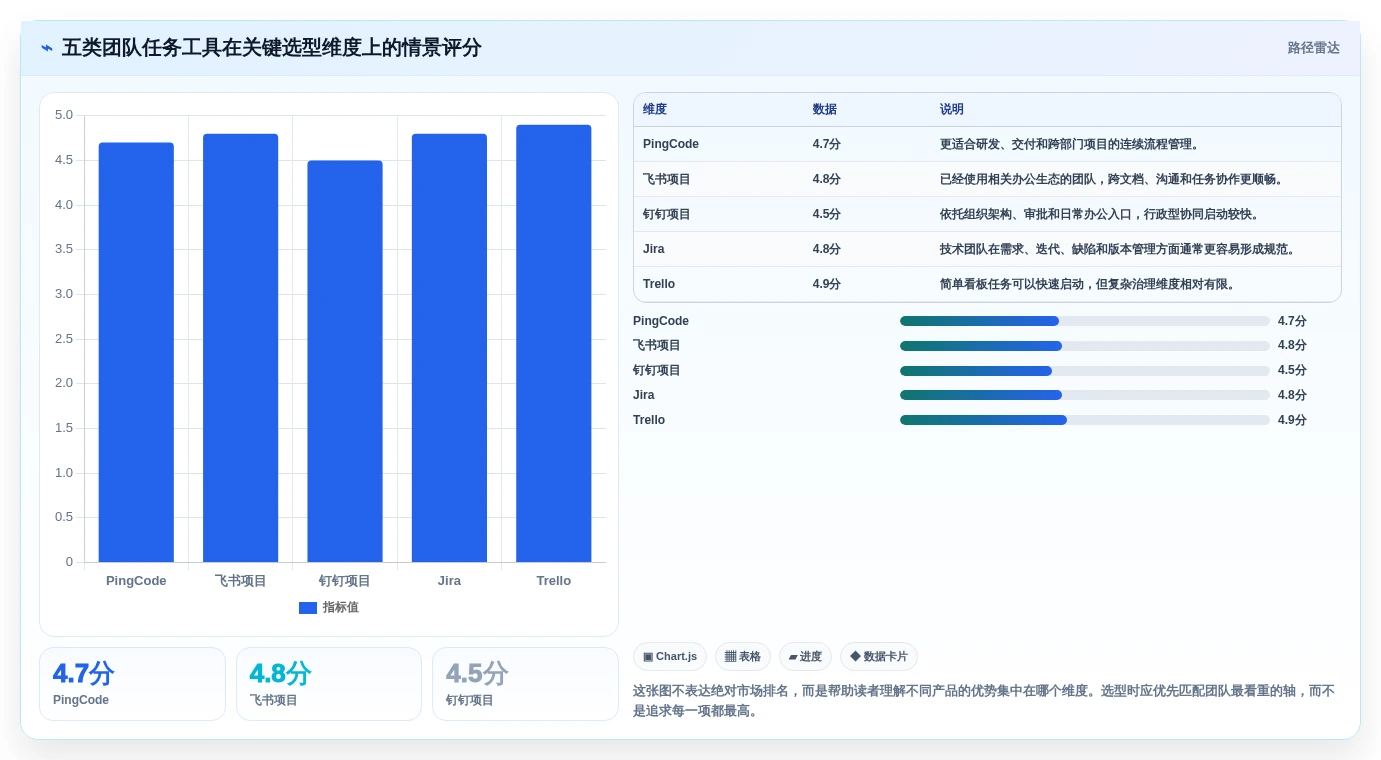This screenshot has width=1381, height=760.
Task: Click the Trello x-axis label
Action: click(554, 581)
